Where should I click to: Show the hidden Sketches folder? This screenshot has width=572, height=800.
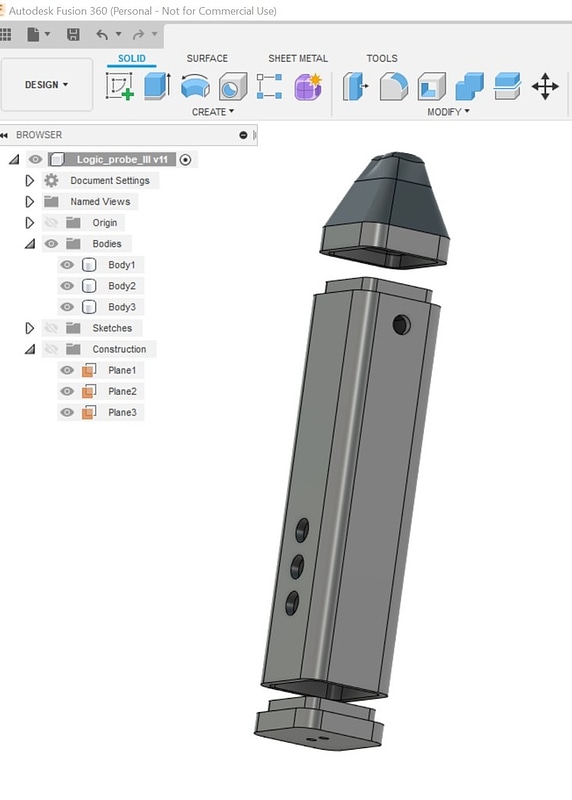[51, 328]
